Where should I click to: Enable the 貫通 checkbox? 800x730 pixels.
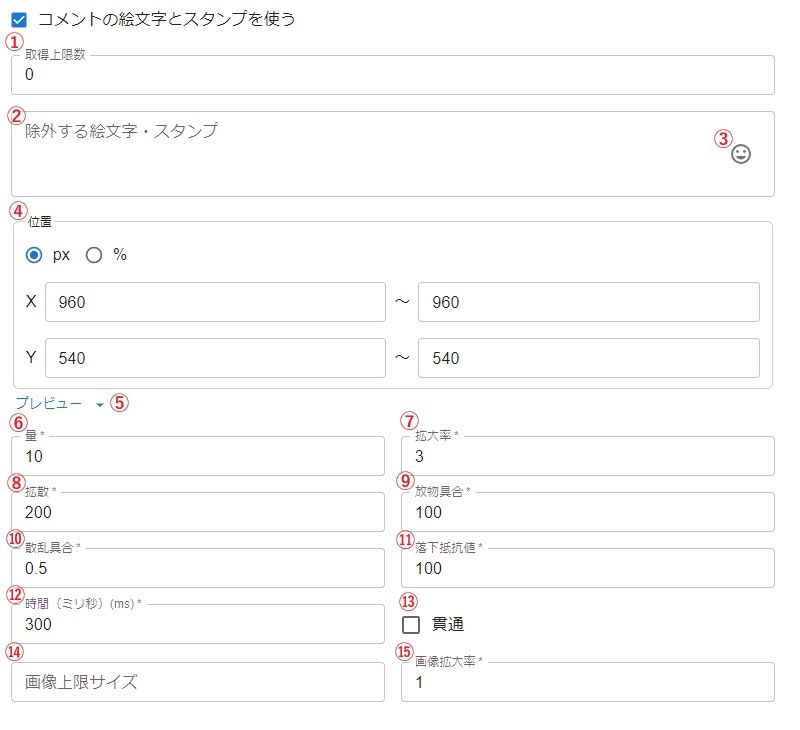411,625
